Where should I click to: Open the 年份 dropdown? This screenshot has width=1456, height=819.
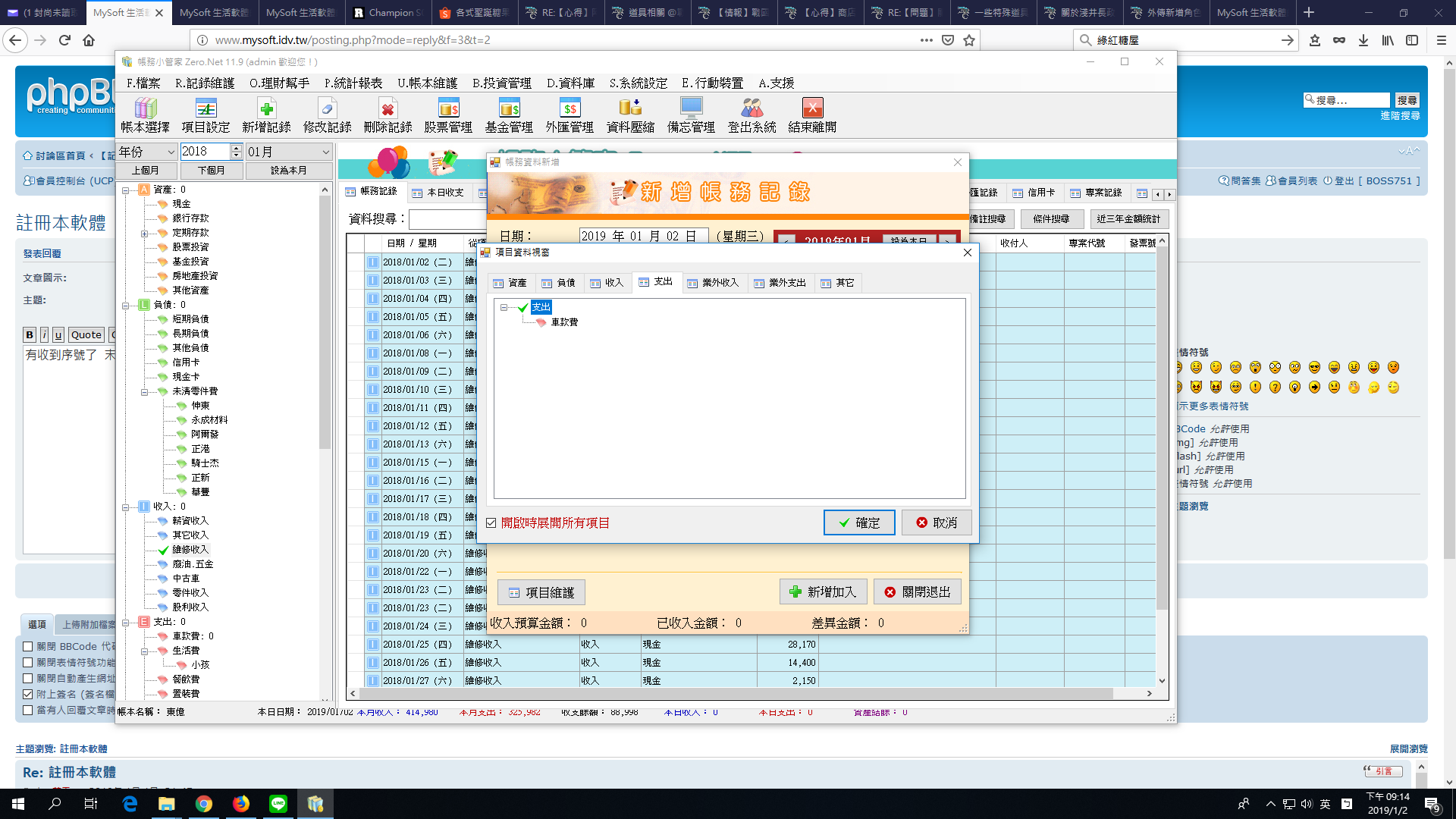pos(147,152)
